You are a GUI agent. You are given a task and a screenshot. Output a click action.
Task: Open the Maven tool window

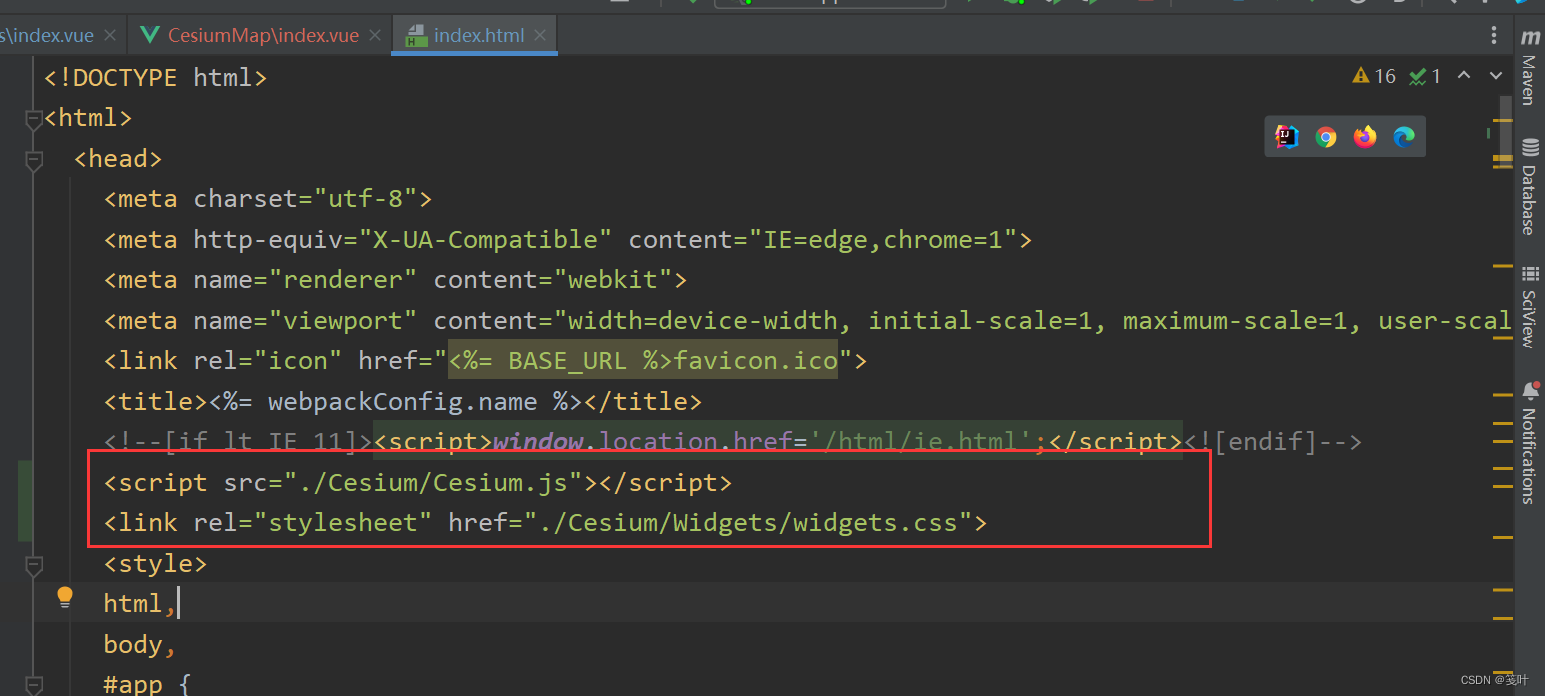tap(1529, 68)
